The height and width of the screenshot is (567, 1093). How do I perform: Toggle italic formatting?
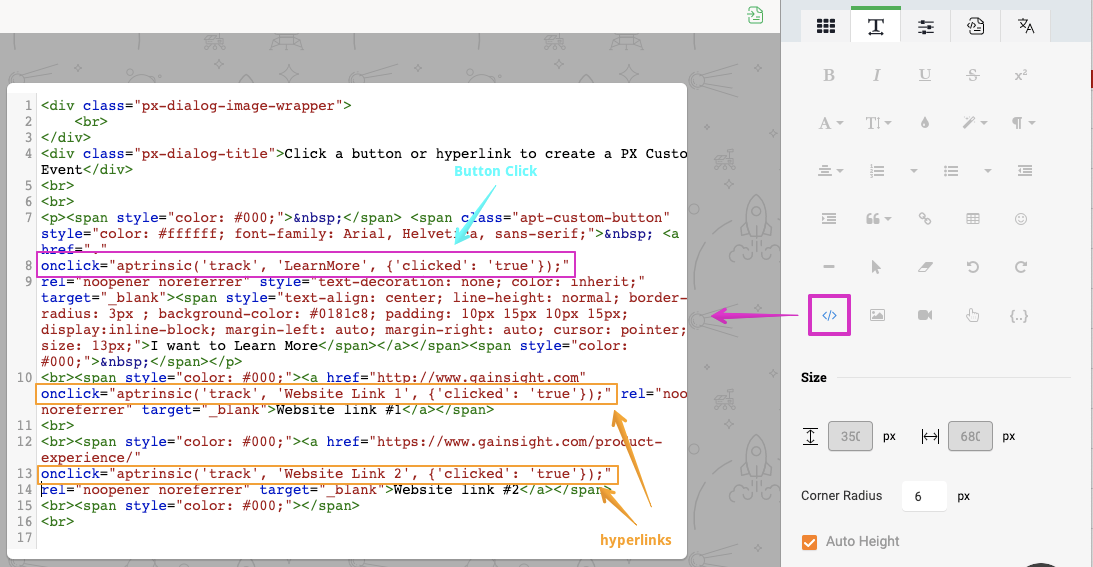pyautogui.click(x=876, y=75)
